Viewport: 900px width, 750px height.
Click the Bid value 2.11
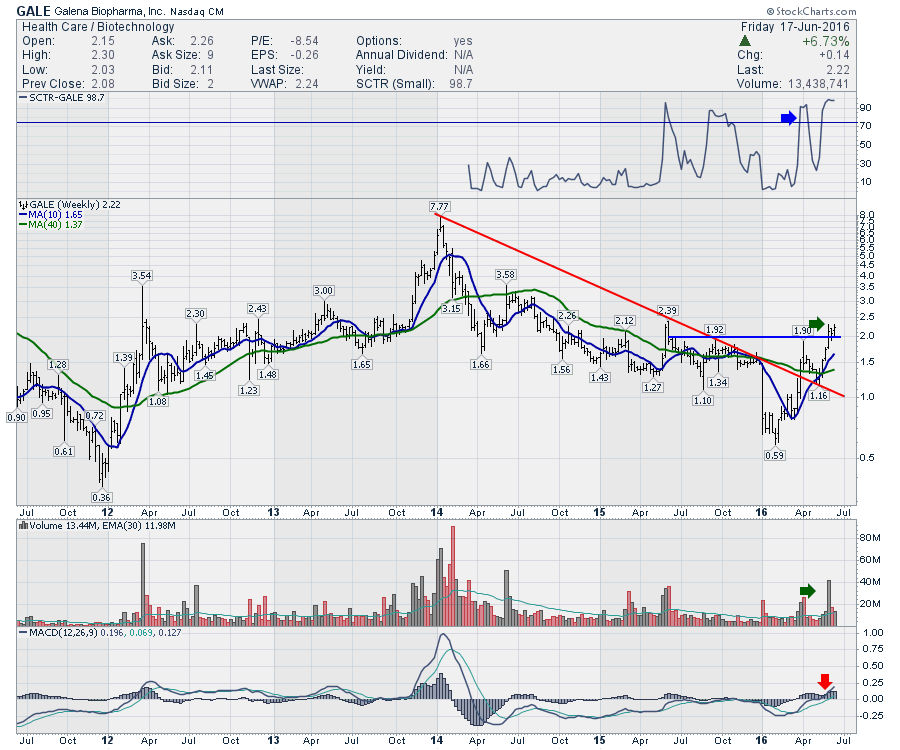[201, 69]
